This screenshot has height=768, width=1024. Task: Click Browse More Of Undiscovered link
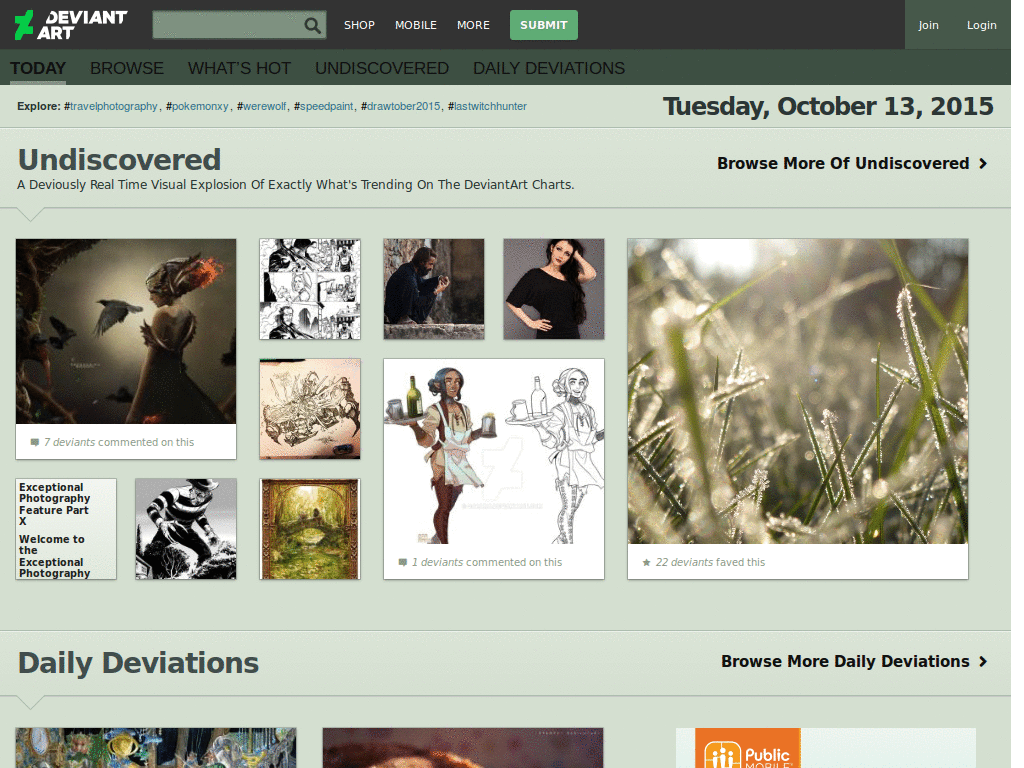842,163
